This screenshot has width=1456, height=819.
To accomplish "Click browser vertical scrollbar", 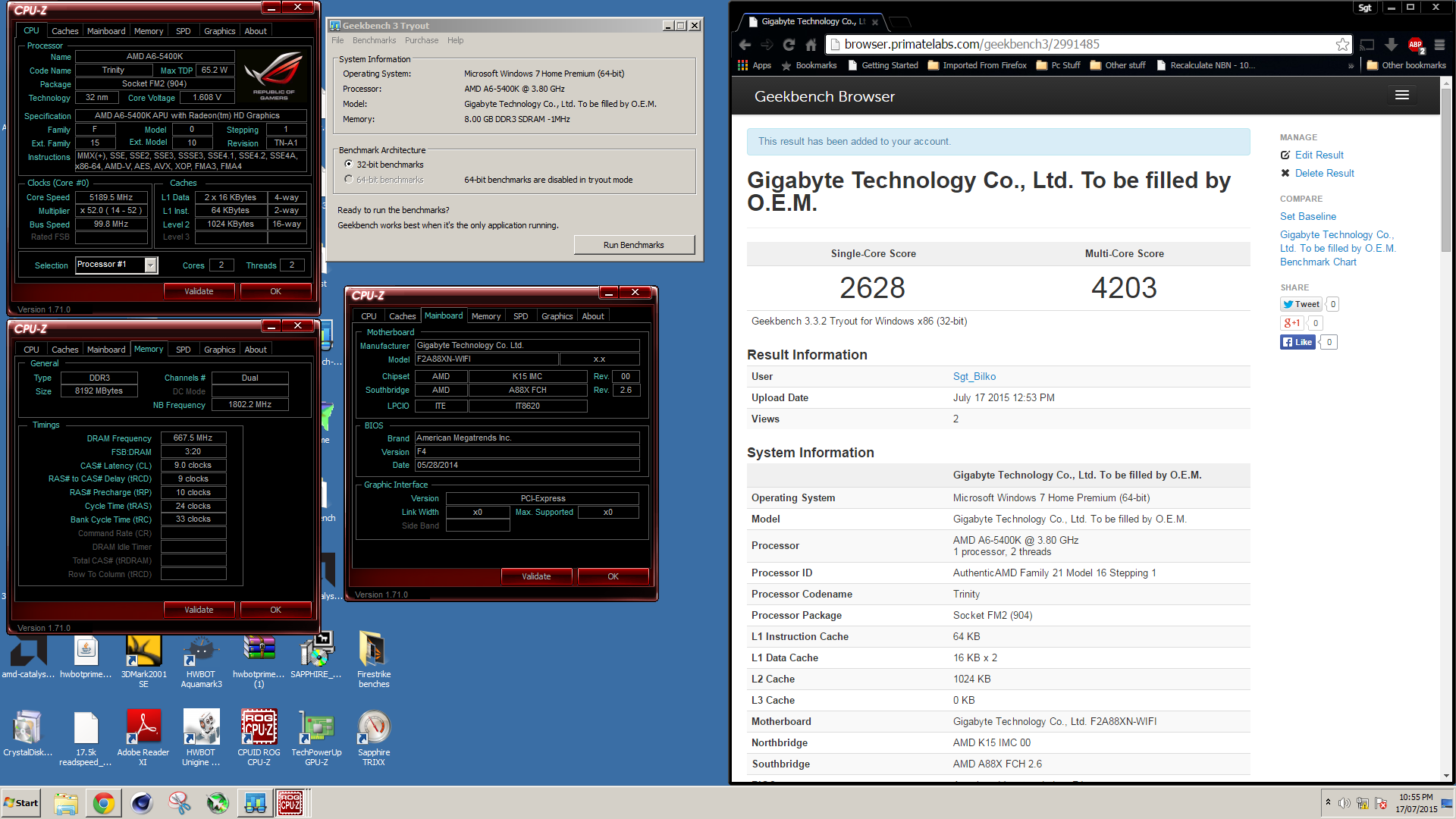I will click(1445, 171).
